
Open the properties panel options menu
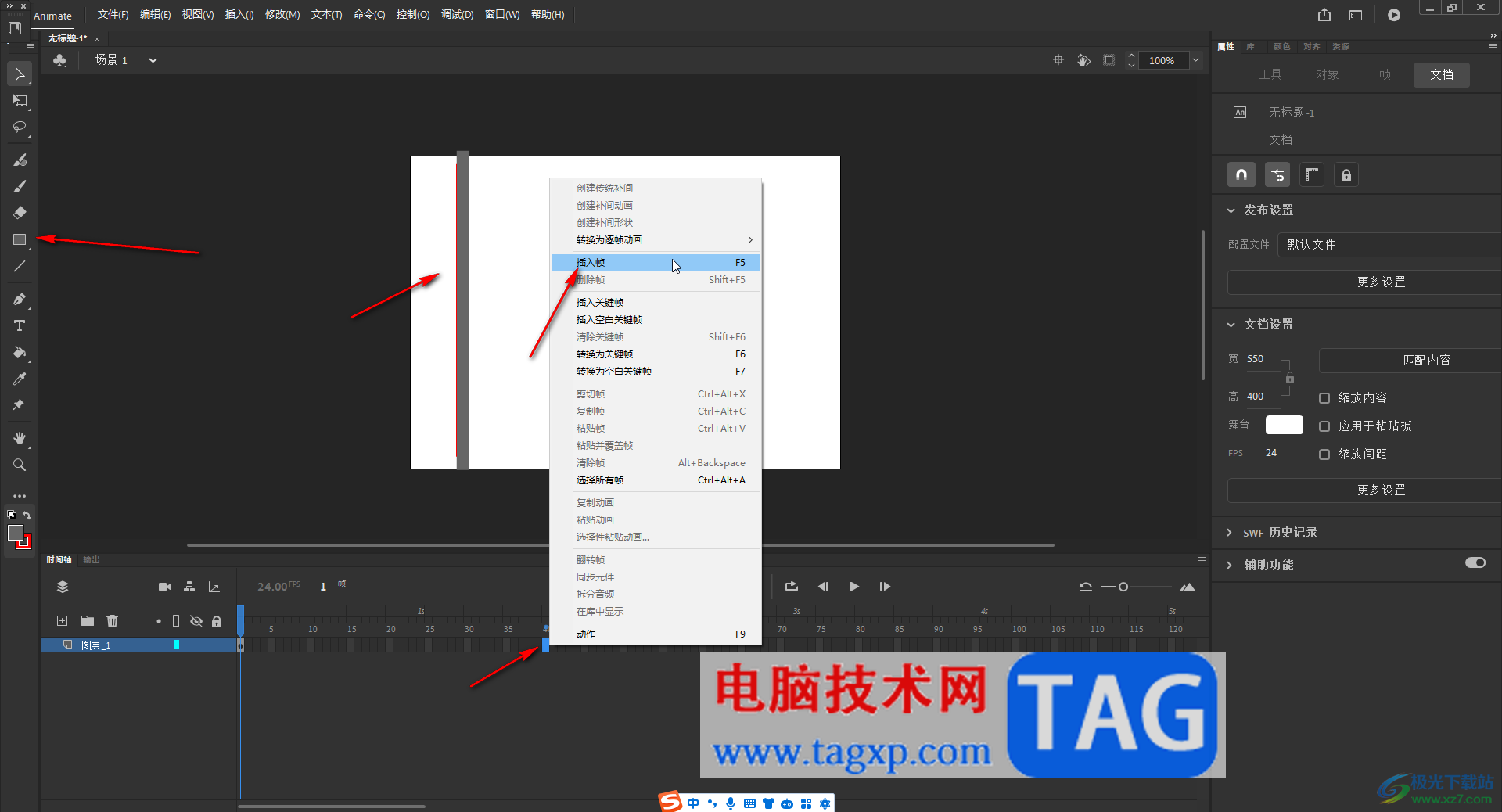click(x=1493, y=47)
